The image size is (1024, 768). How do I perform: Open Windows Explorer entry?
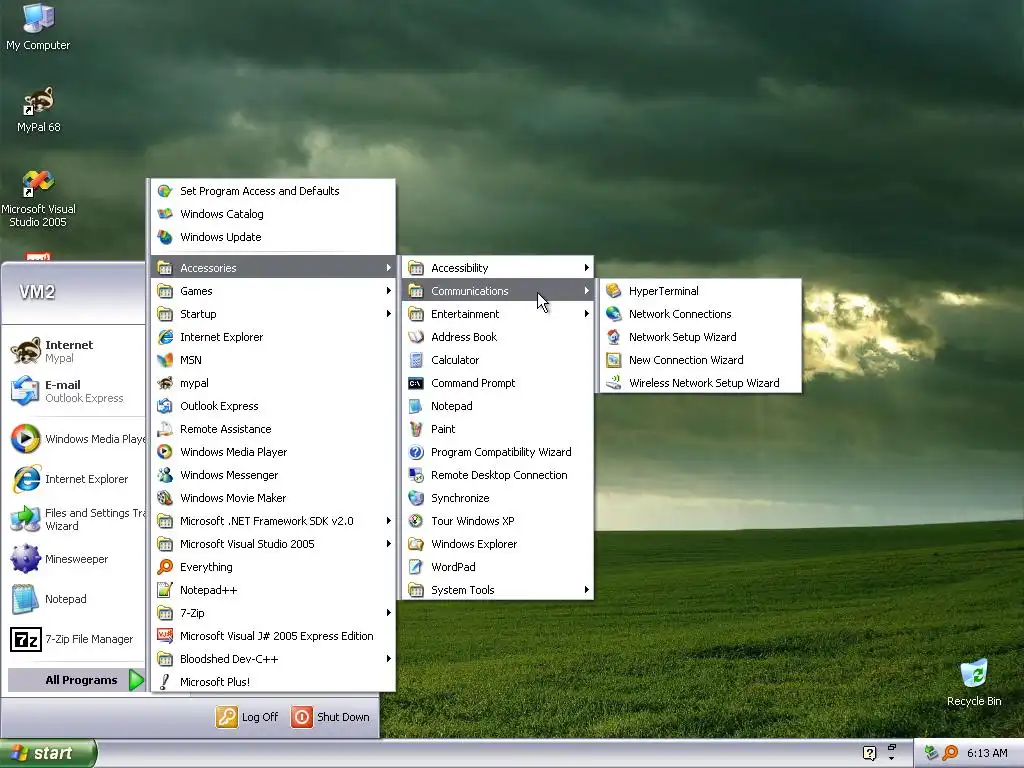pos(497,544)
